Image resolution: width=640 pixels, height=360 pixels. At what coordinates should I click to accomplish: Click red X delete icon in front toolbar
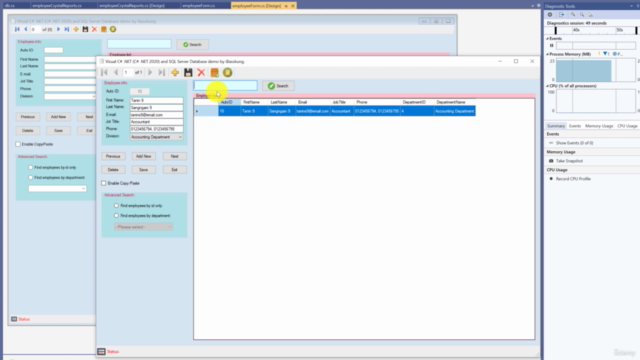coord(201,73)
